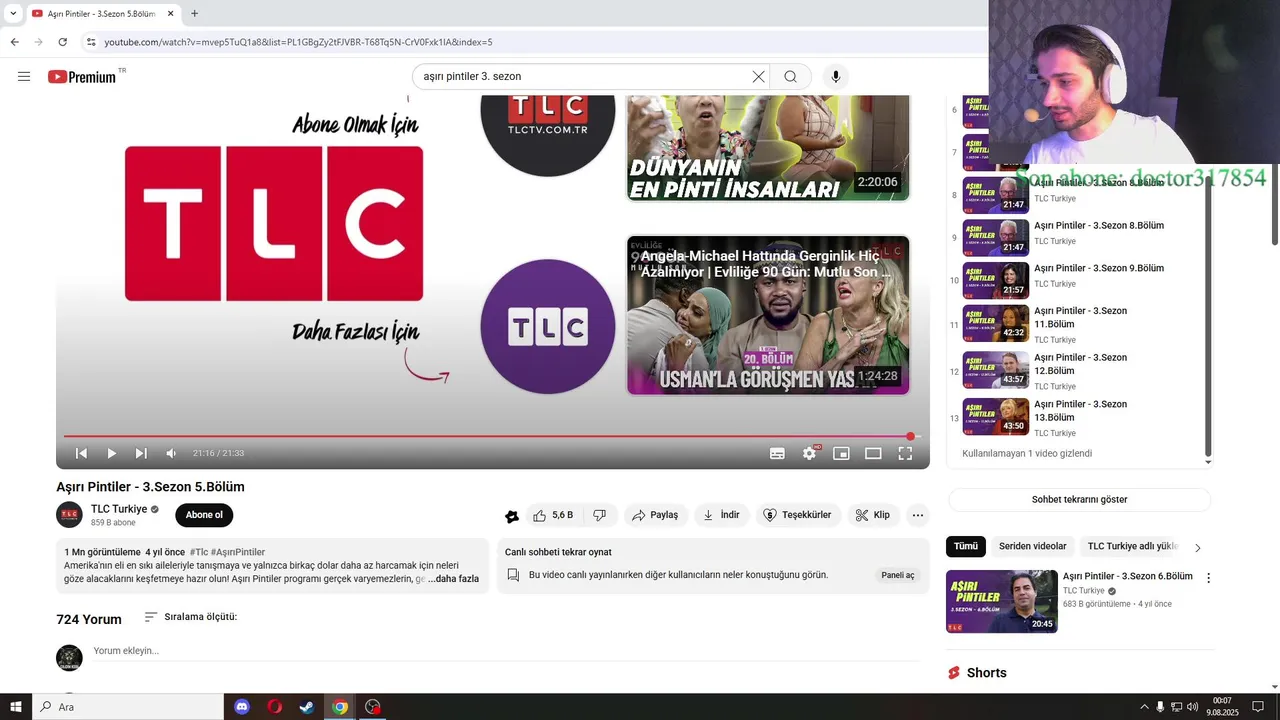Create a clip with Klip

point(872,515)
